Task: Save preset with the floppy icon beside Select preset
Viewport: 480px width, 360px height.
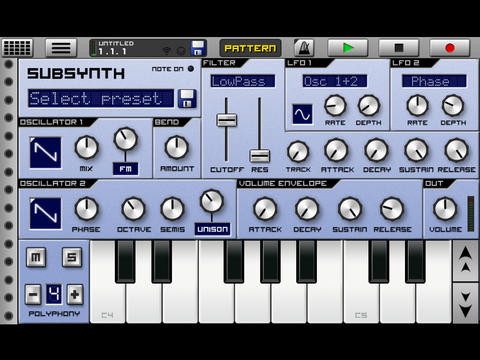Action: pos(187,98)
